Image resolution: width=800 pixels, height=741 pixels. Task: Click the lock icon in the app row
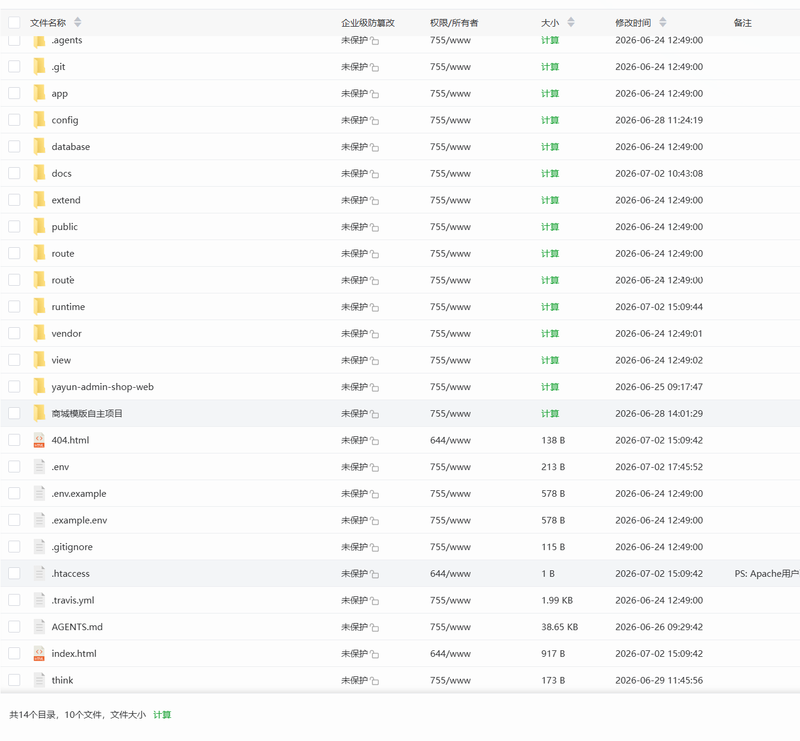tap(374, 94)
